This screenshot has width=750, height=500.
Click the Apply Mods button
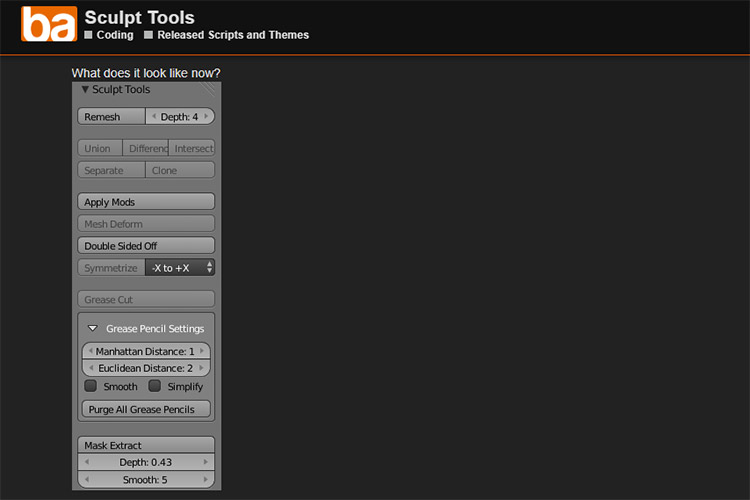[x=146, y=202]
